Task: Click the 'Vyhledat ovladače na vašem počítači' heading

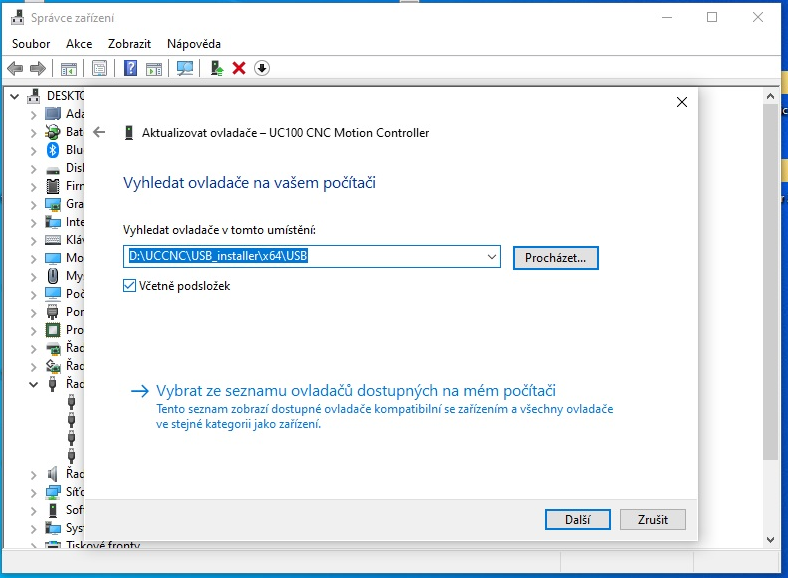Action: tap(249, 182)
